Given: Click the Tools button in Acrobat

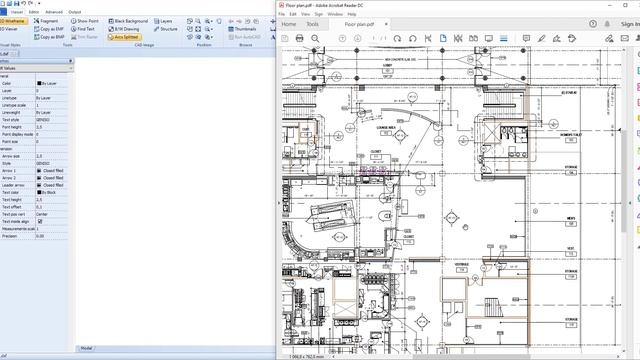Looking at the screenshot, I should (x=313, y=24).
